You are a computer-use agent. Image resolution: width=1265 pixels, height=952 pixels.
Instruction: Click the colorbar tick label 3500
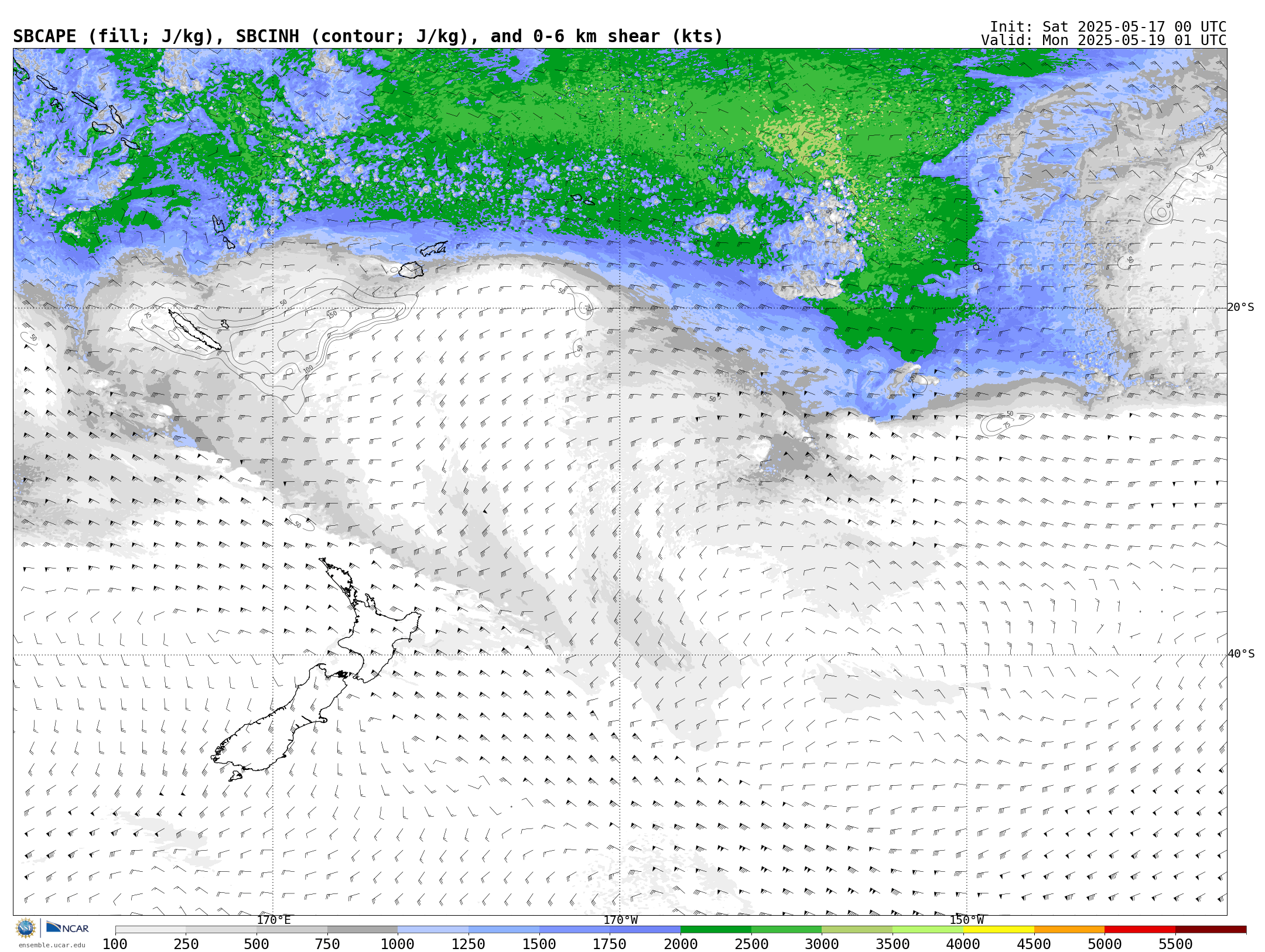tap(893, 944)
